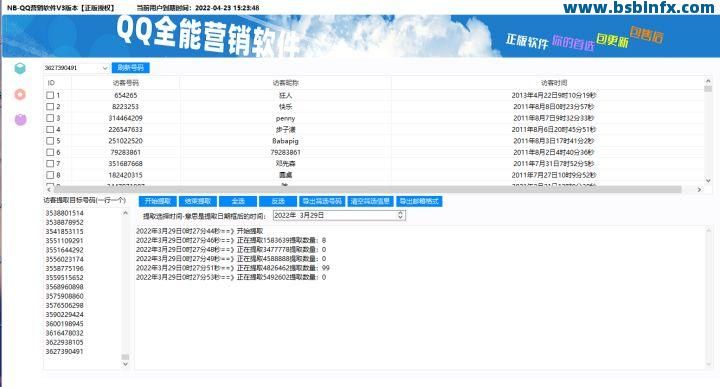Screen dimensions: 720x387
Task: Click the visitor table's scroll-up arrow
Action: (x=708, y=81)
